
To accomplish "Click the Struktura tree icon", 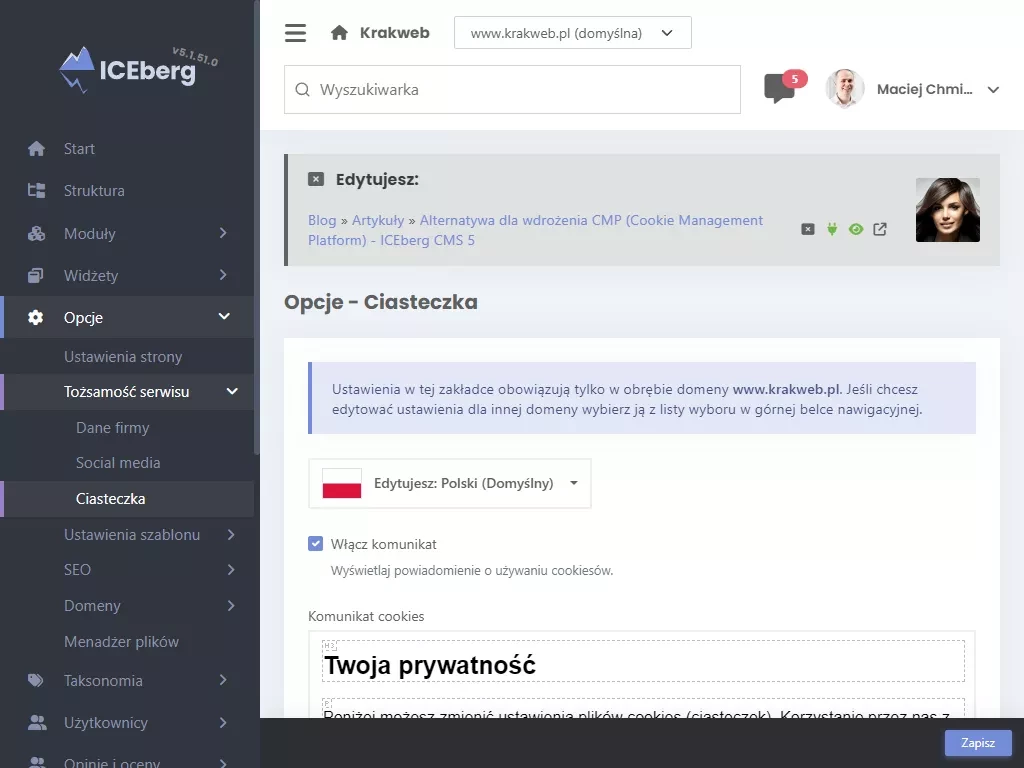I will tap(37, 191).
